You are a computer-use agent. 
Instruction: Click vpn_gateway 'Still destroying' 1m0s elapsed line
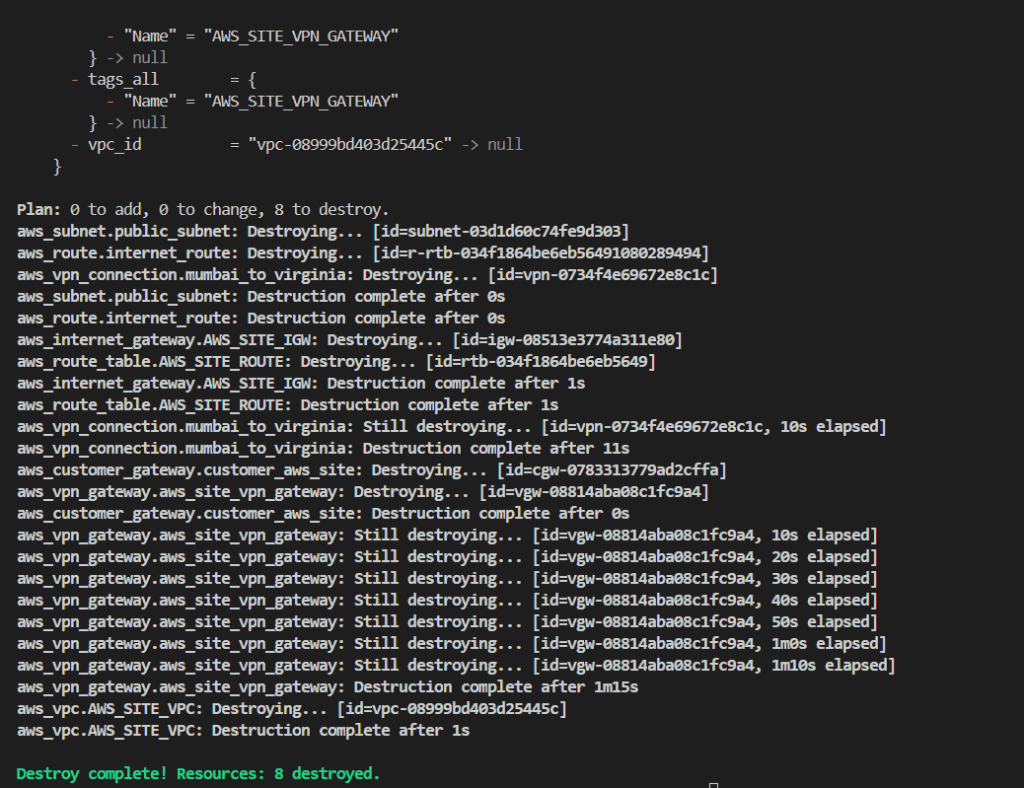(x=451, y=644)
